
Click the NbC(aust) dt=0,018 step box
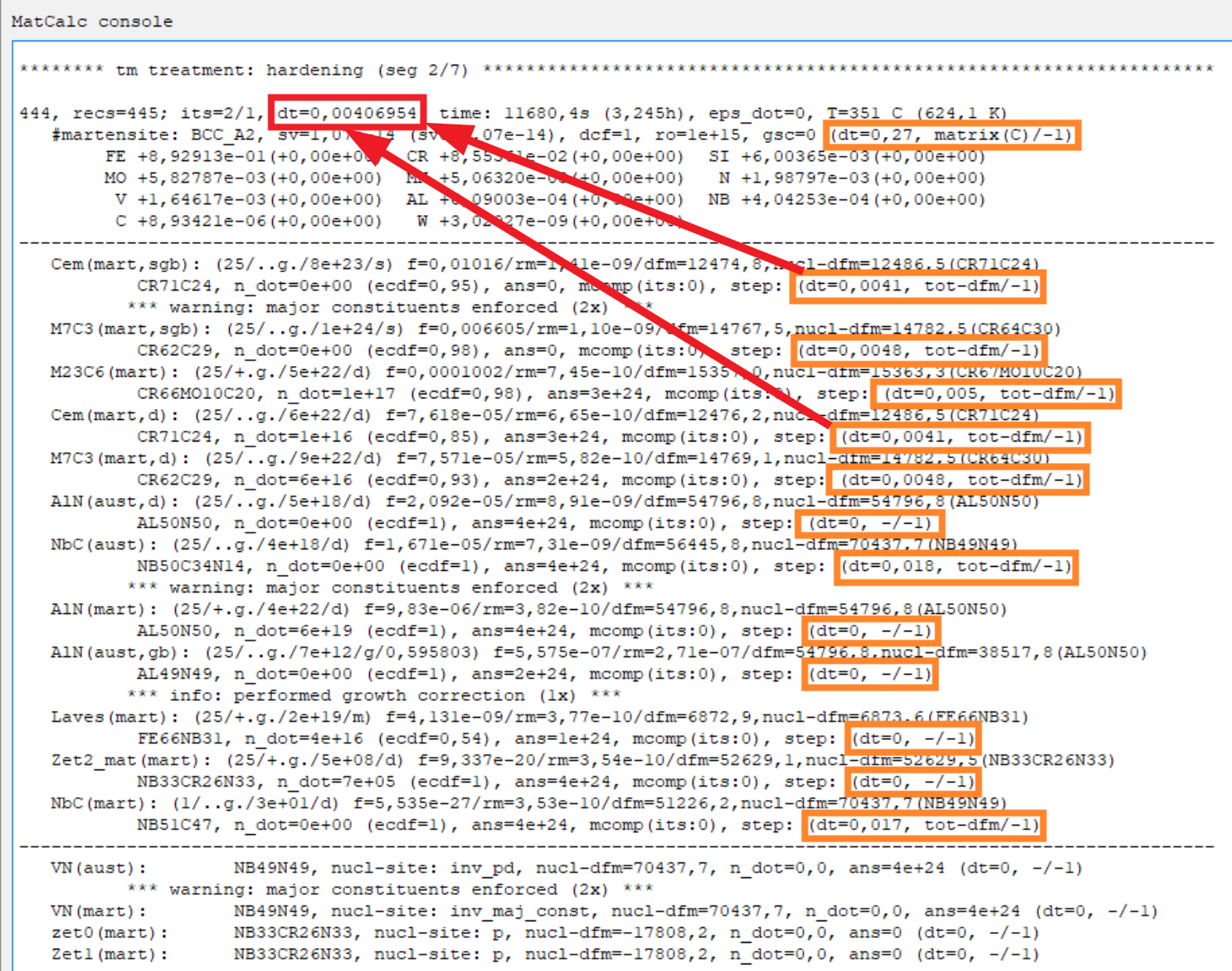[957, 566]
